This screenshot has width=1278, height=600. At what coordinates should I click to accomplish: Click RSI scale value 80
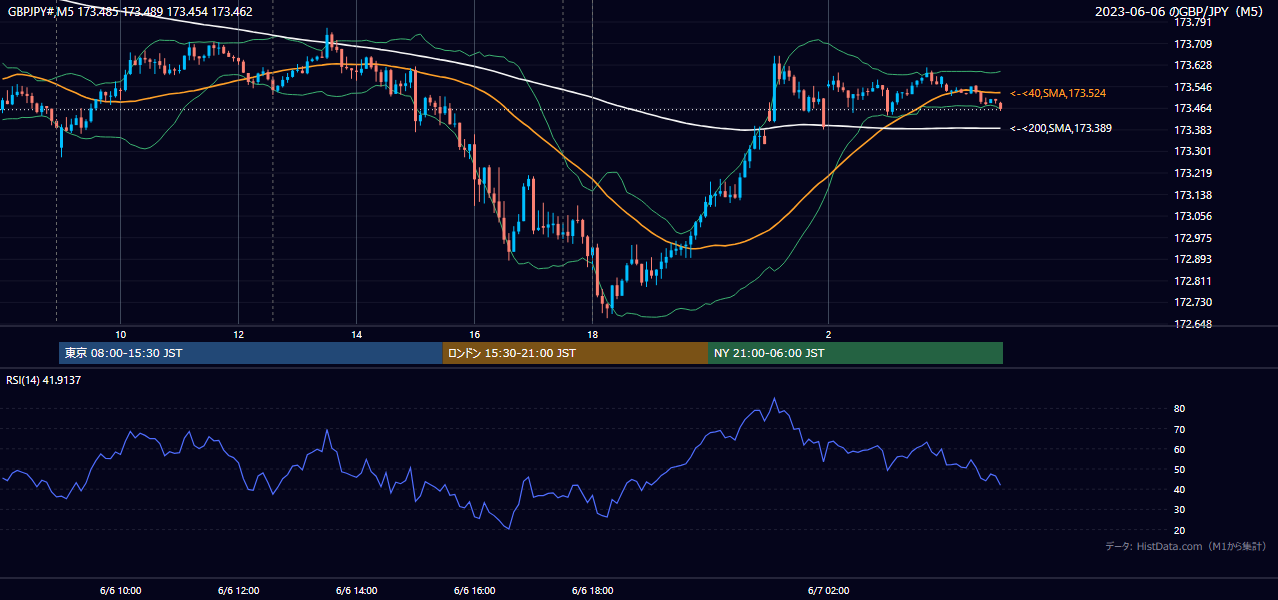click(1179, 409)
